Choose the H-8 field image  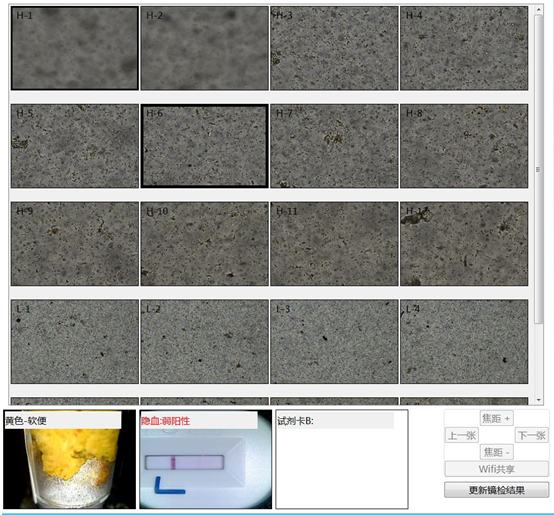tap(464, 146)
